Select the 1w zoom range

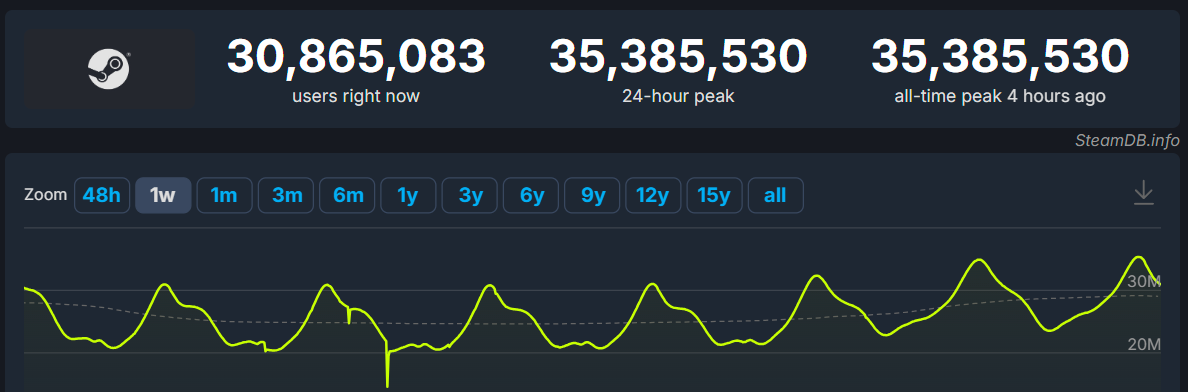tap(163, 196)
